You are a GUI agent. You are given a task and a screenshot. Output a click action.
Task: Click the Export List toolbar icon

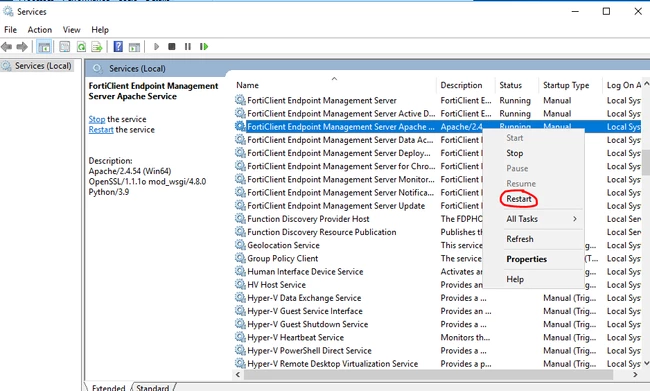97,47
